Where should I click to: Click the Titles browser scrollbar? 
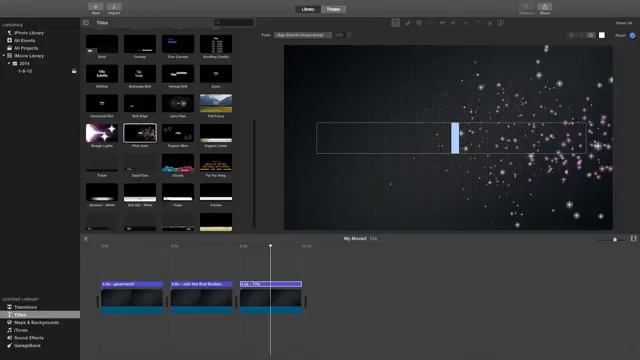254,173
